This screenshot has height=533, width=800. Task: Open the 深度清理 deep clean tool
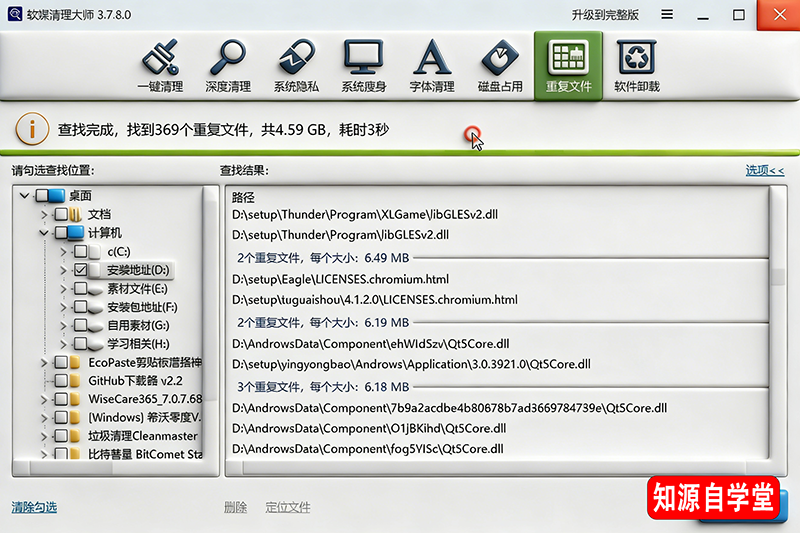pyautogui.click(x=228, y=66)
